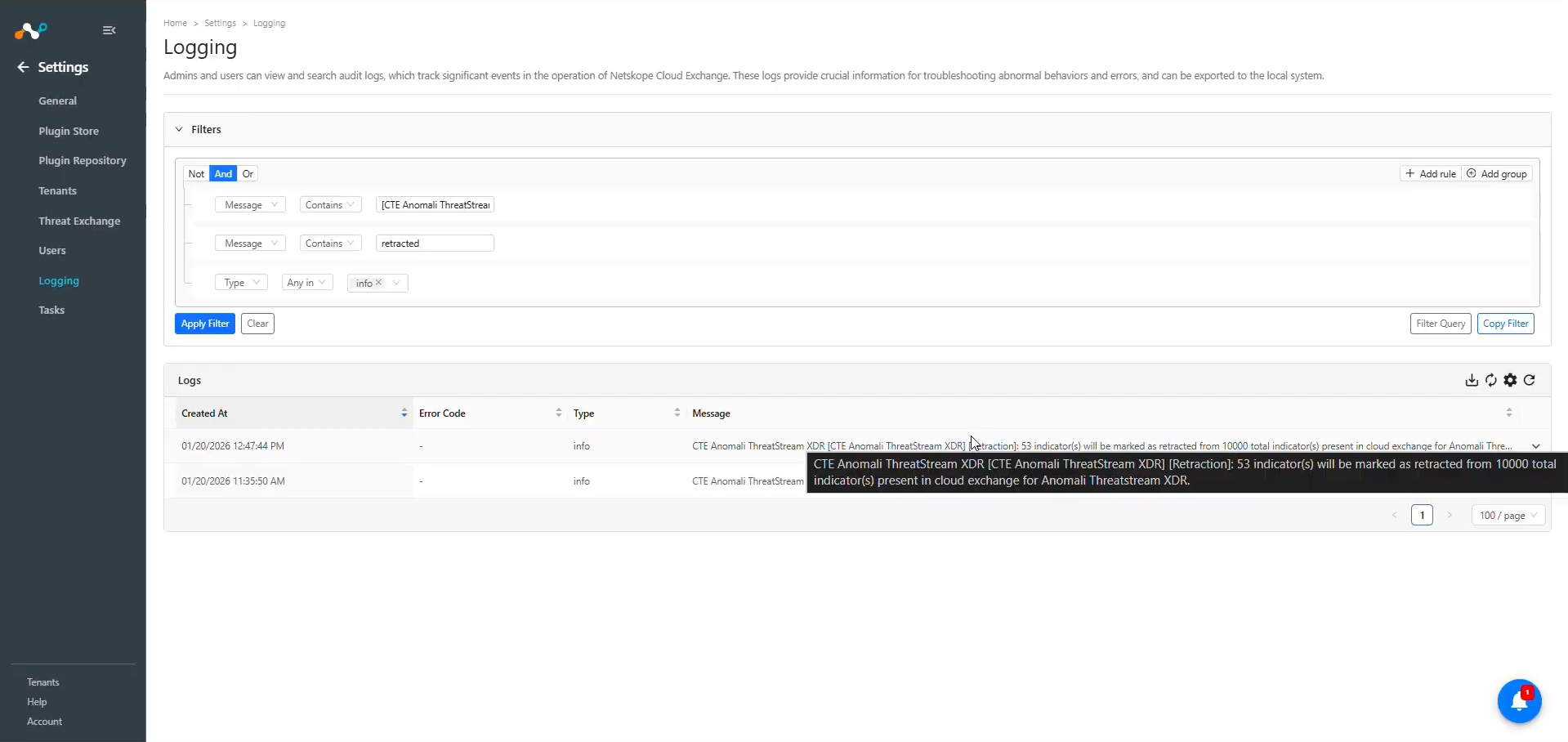Toggle auto-refresh sync icon in Logs
The image size is (1568, 742).
click(x=1491, y=380)
